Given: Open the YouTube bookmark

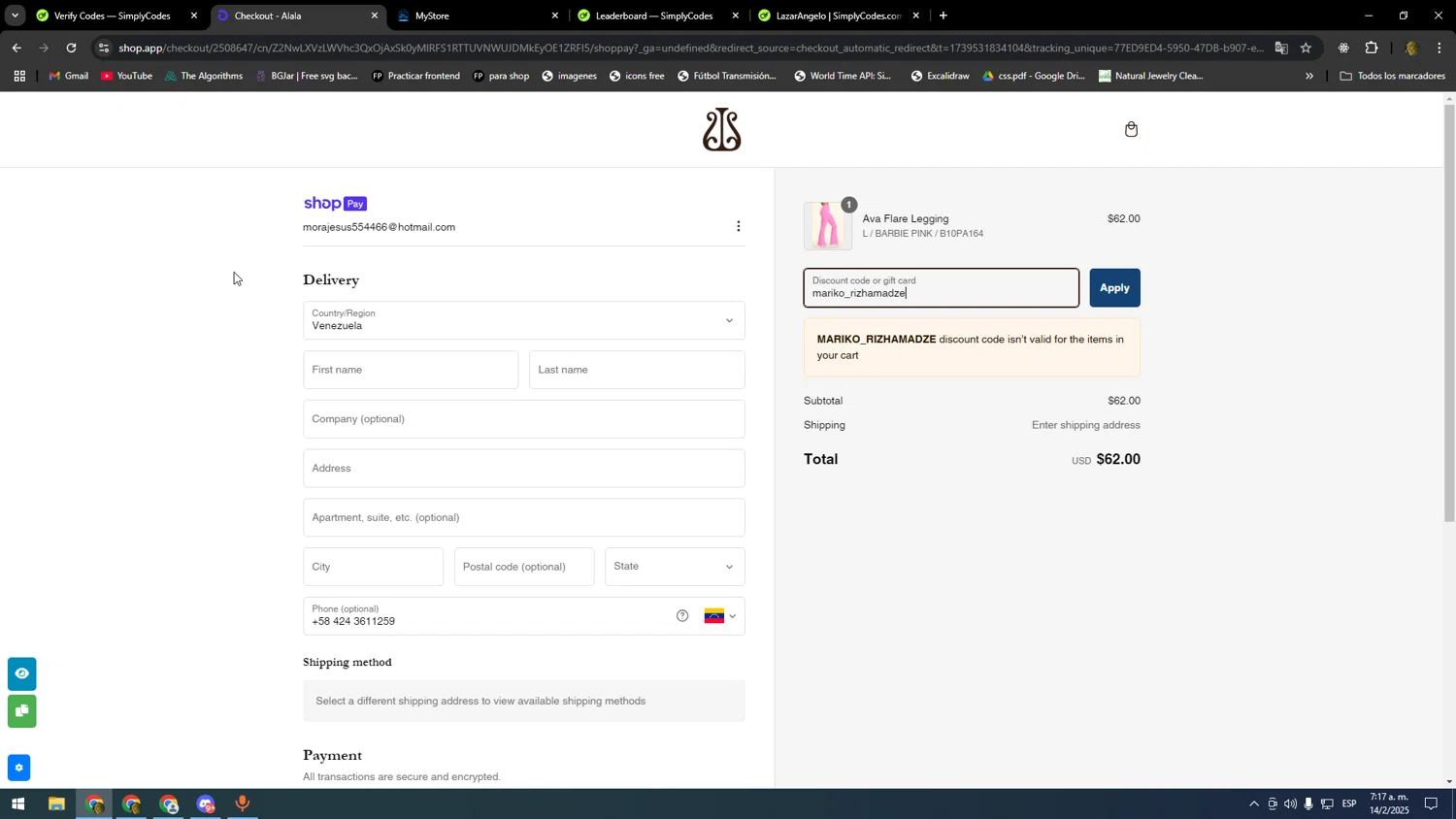Looking at the screenshot, I should pyautogui.click(x=127, y=76).
